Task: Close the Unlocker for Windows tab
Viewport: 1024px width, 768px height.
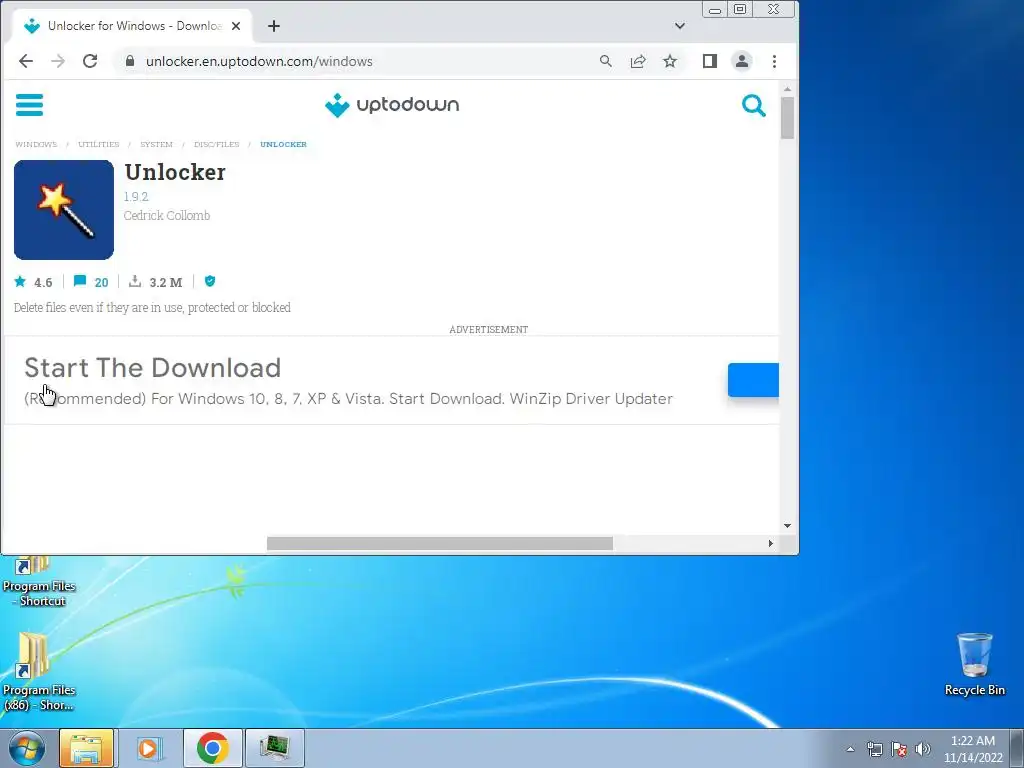Action: coord(236,26)
